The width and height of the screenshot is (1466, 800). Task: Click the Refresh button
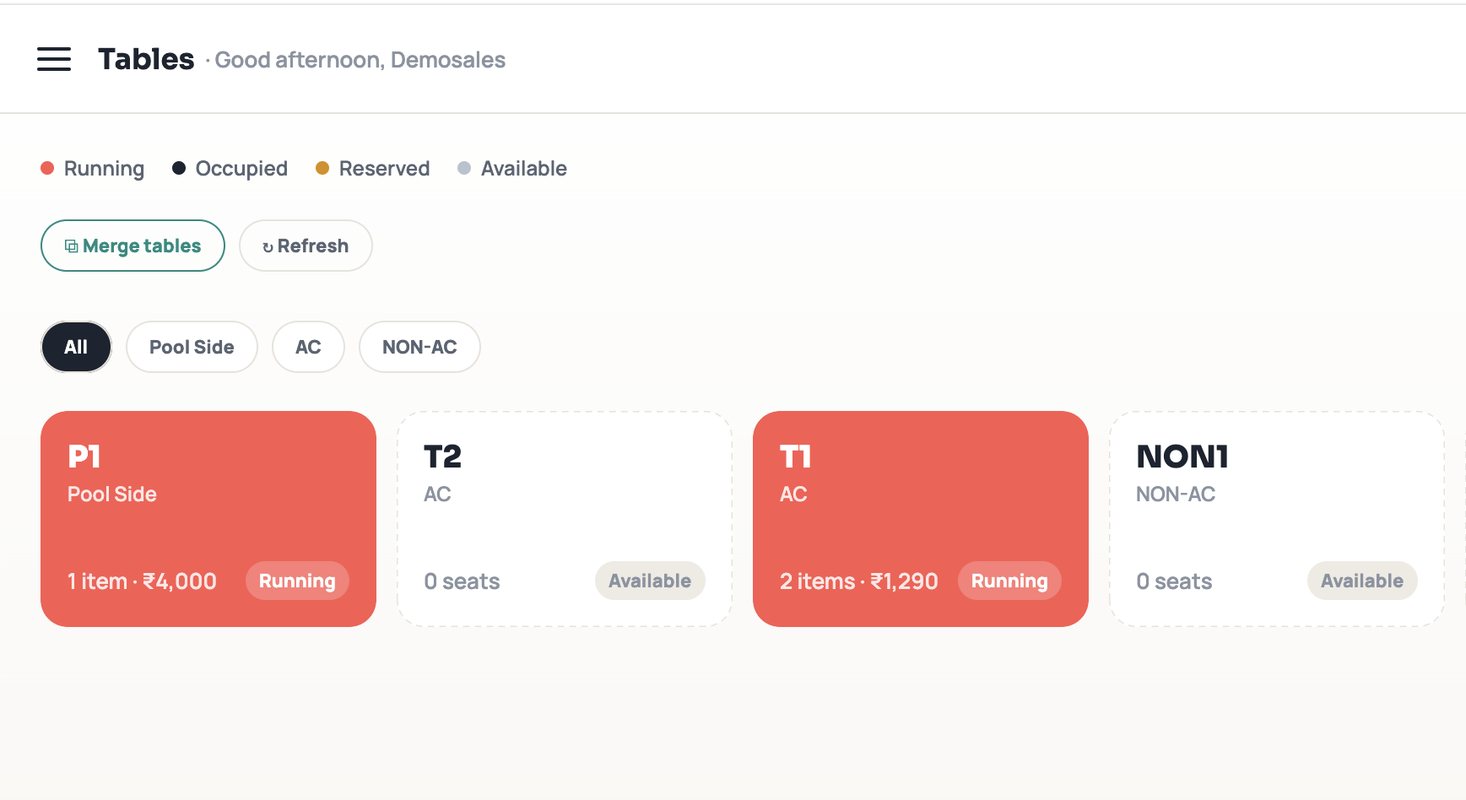(x=306, y=246)
